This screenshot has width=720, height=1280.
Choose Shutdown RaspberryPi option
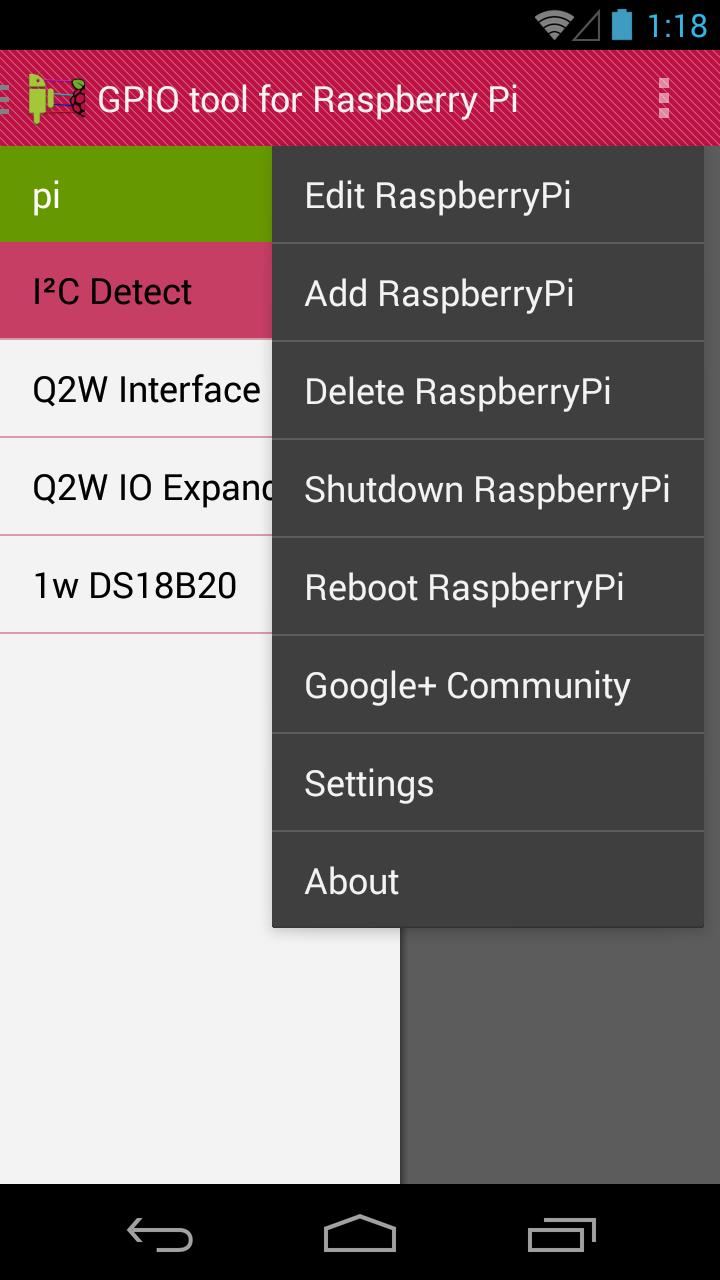point(487,489)
